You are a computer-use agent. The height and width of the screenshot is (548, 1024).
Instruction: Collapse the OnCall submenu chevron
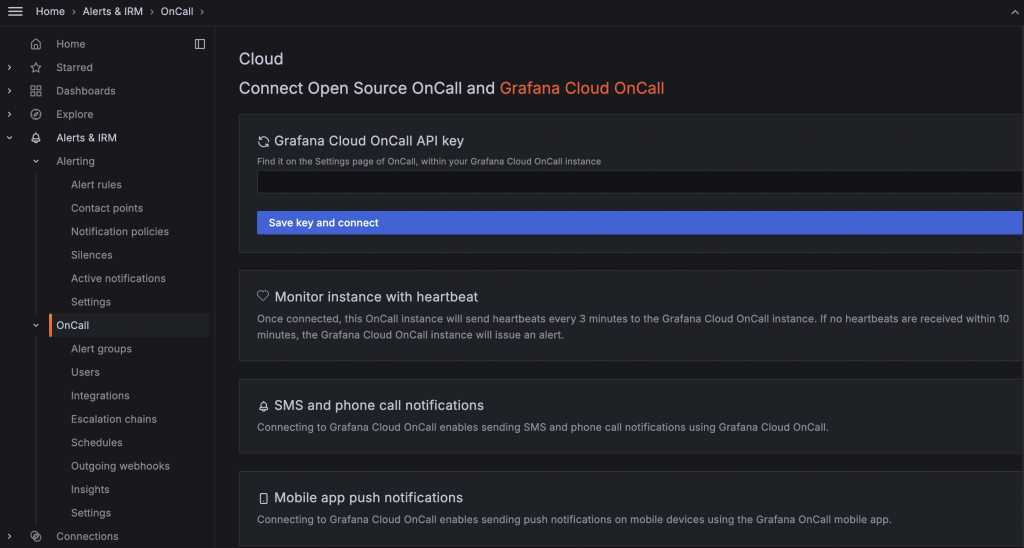point(36,325)
